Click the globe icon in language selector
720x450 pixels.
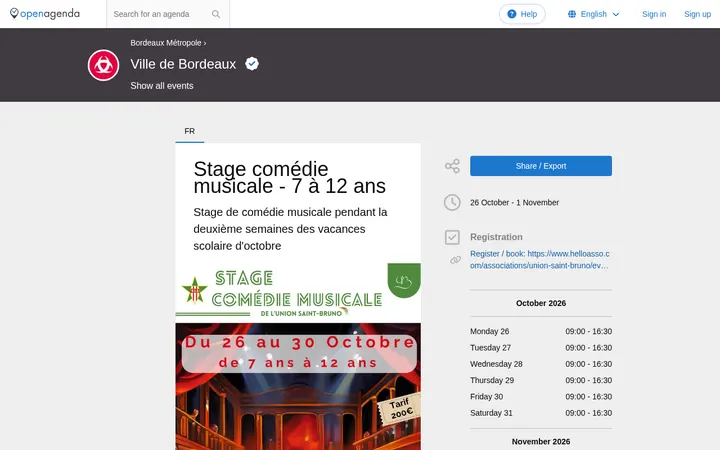[572, 14]
